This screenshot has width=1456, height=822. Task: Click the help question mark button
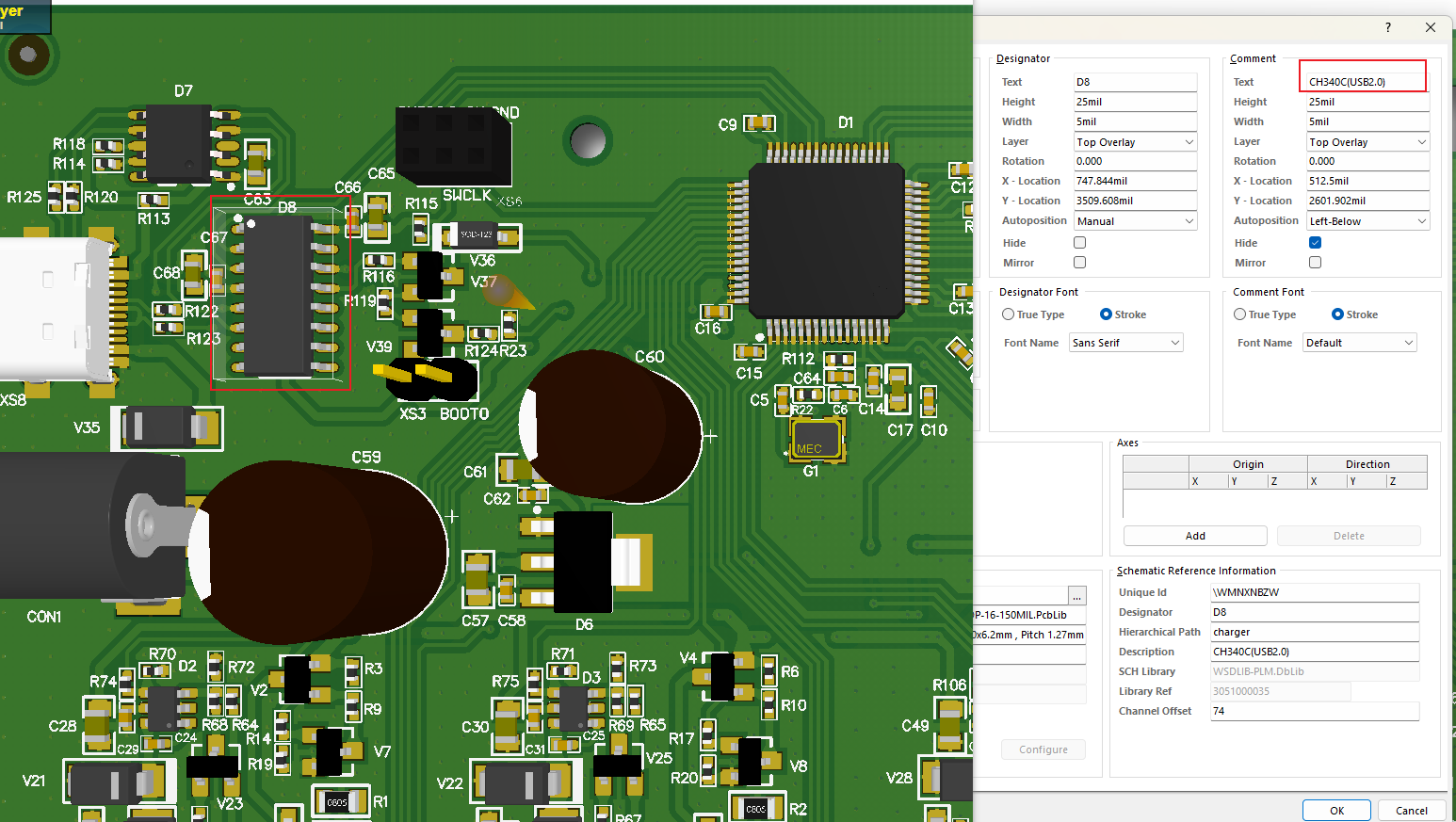(x=1387, y=27)
